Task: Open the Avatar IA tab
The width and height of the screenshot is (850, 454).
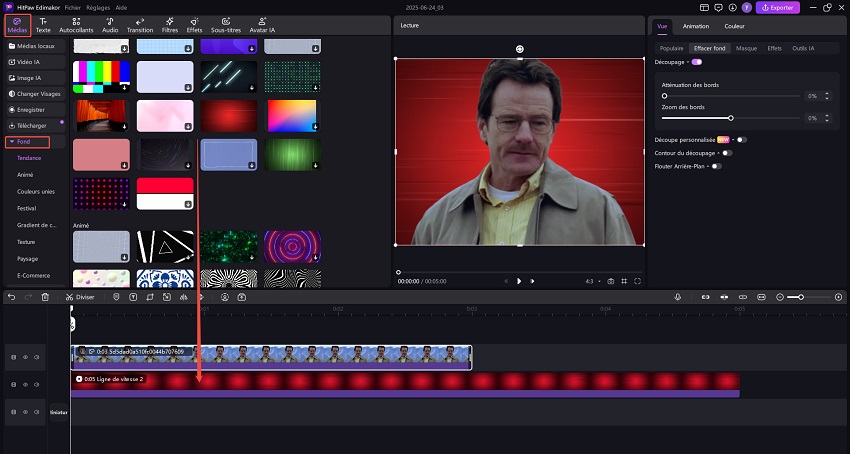Action: click(x=262, y=25)
